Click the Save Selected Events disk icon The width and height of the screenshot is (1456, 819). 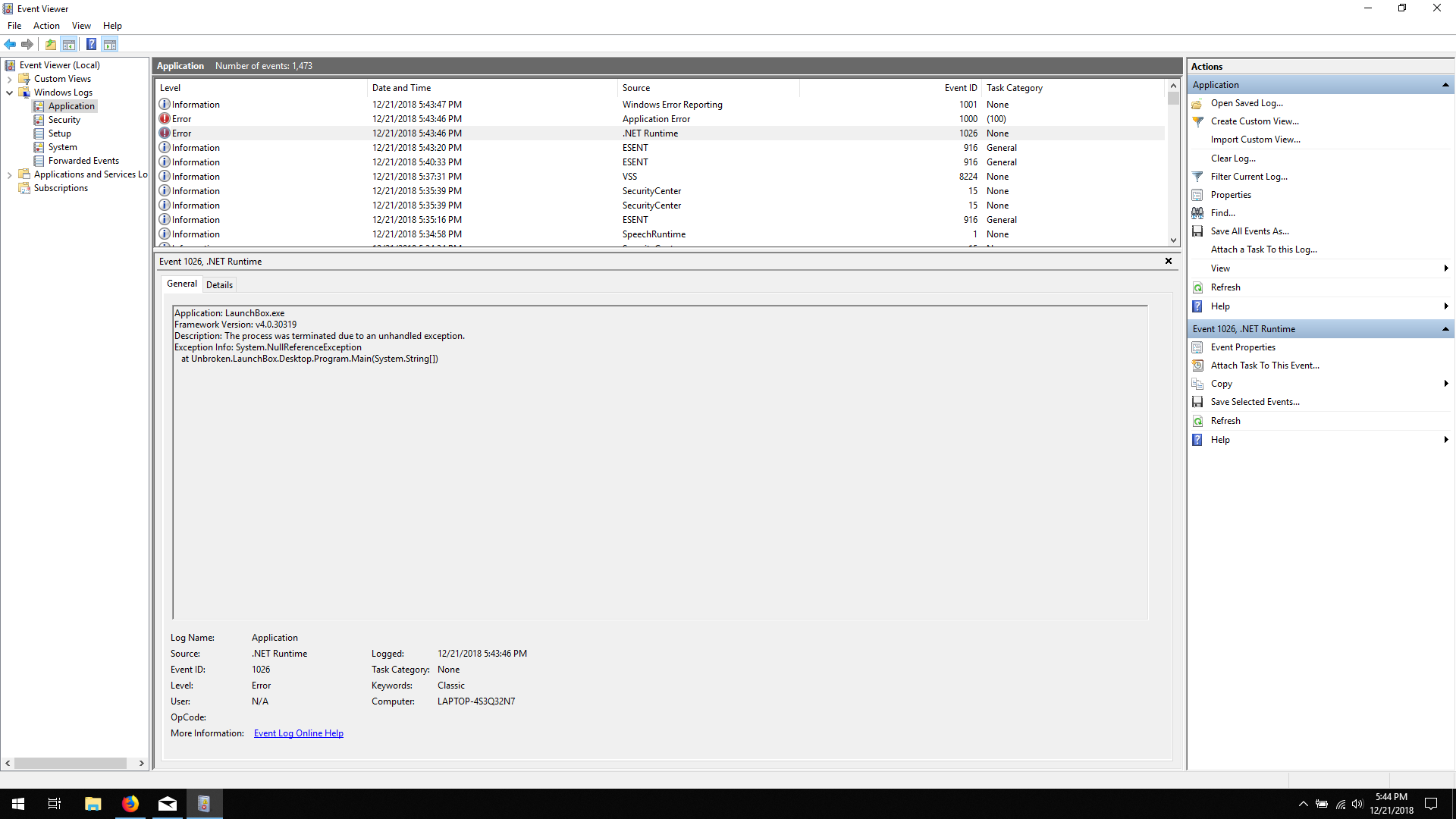click(x=1197, y=402)
